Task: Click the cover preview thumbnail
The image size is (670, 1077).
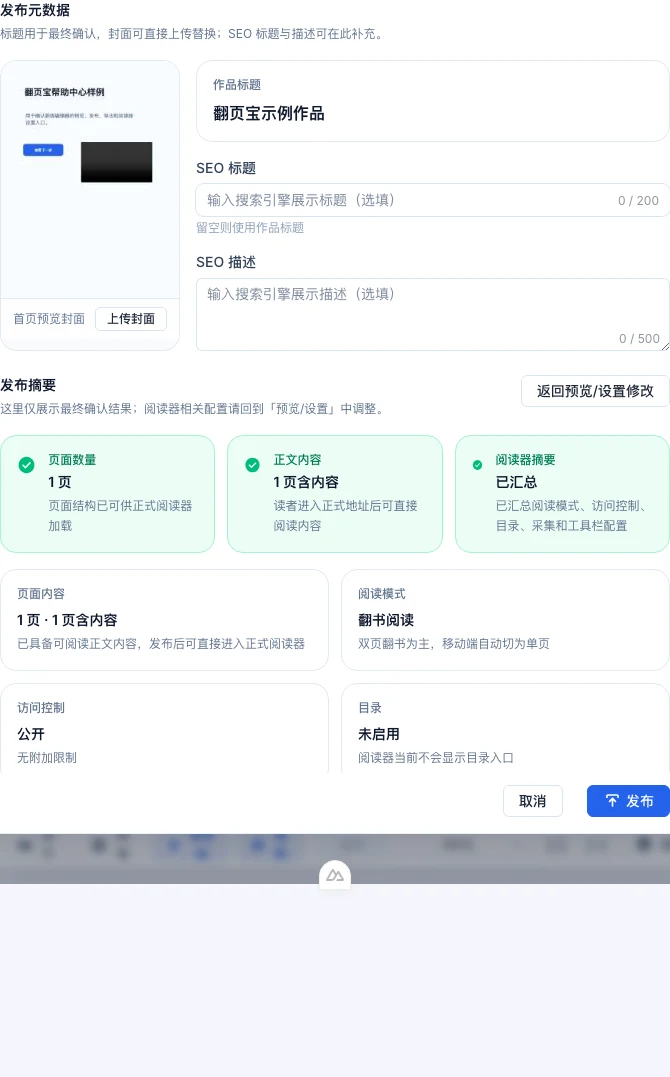Action: [90, 180]
